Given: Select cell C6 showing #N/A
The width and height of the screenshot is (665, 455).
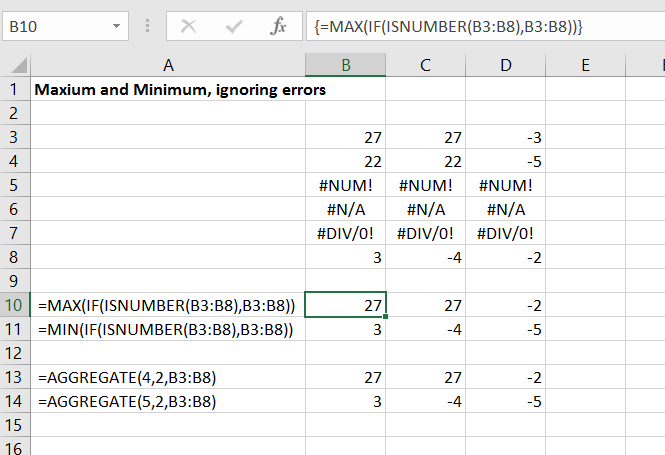Looking at the screenshot, I should click(x=425, y=209).
